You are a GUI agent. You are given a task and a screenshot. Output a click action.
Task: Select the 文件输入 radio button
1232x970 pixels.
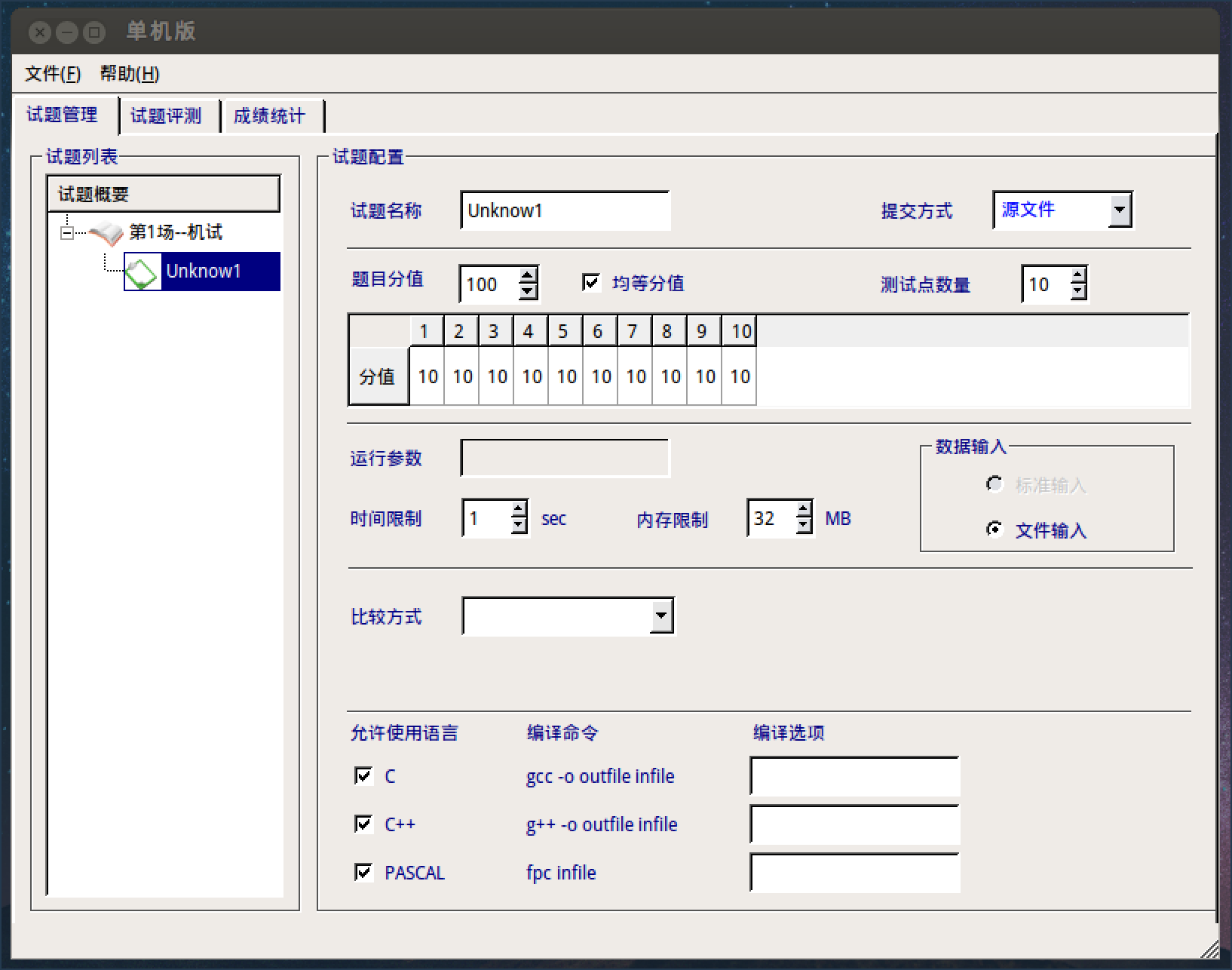[994, 530]
